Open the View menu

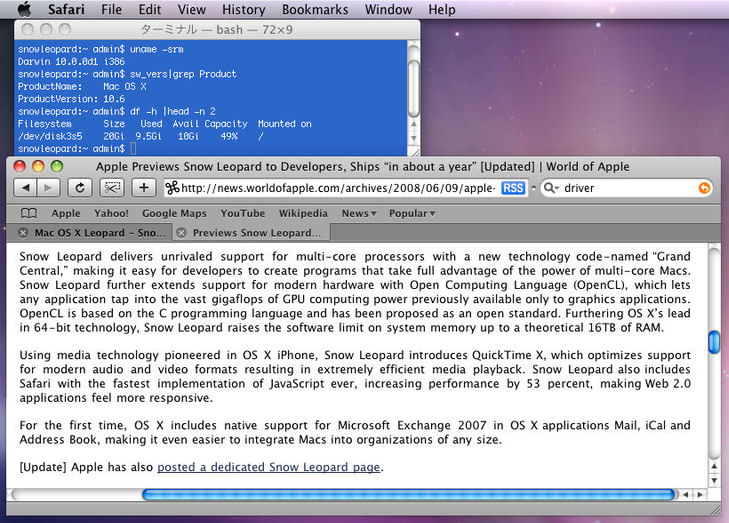pos(192,9)
